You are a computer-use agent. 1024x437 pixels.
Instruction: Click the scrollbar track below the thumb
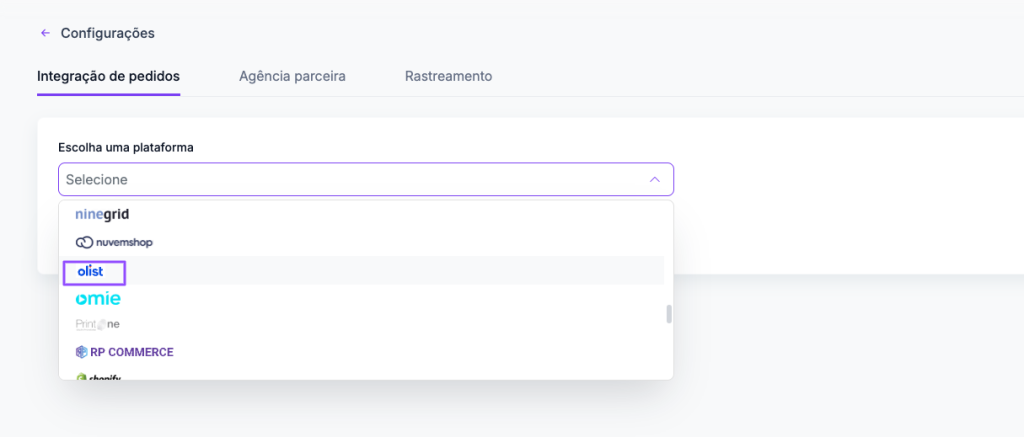tap(669, 349)
